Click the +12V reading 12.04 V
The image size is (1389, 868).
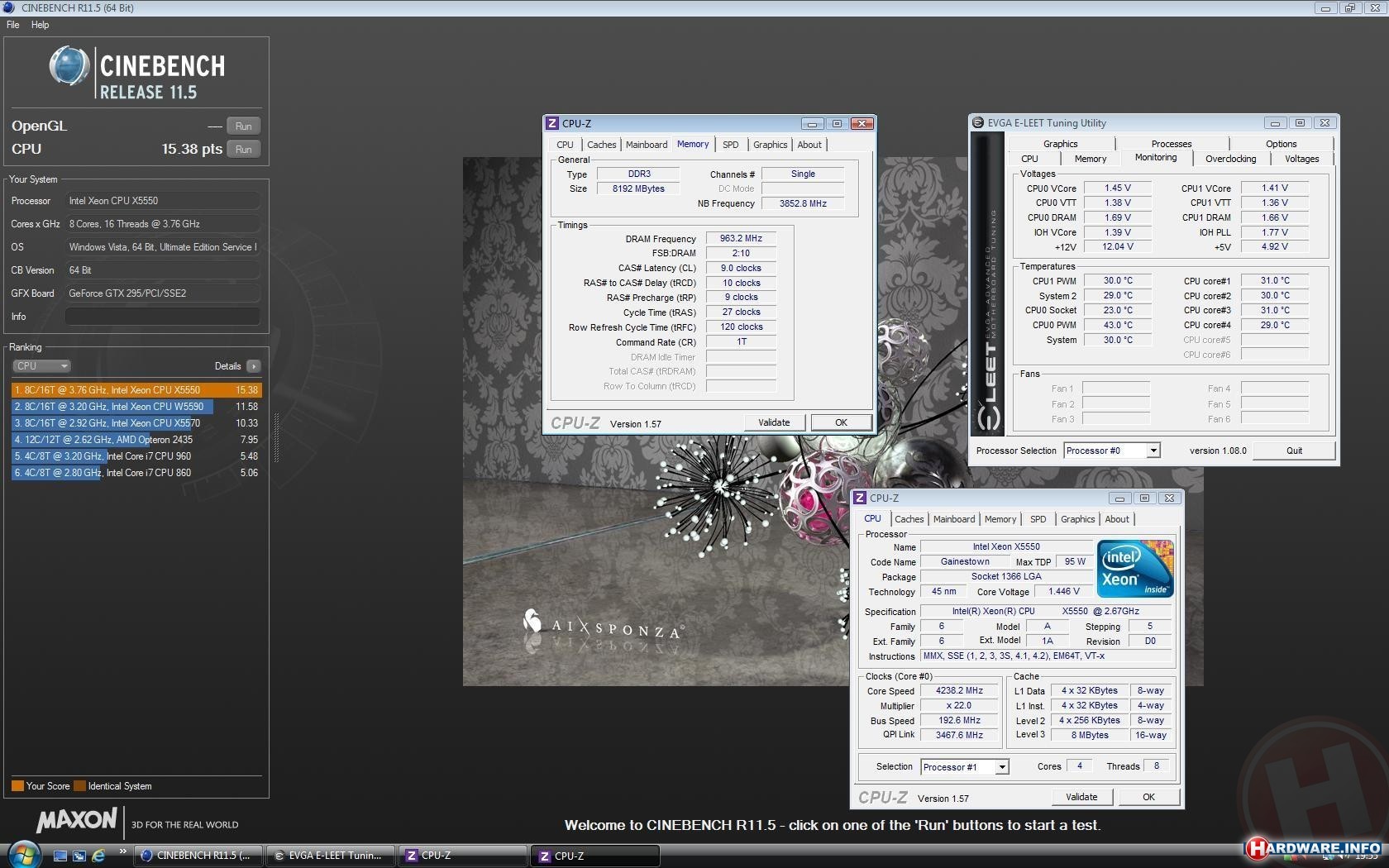pyautogui.click(x=1117, y=246)
